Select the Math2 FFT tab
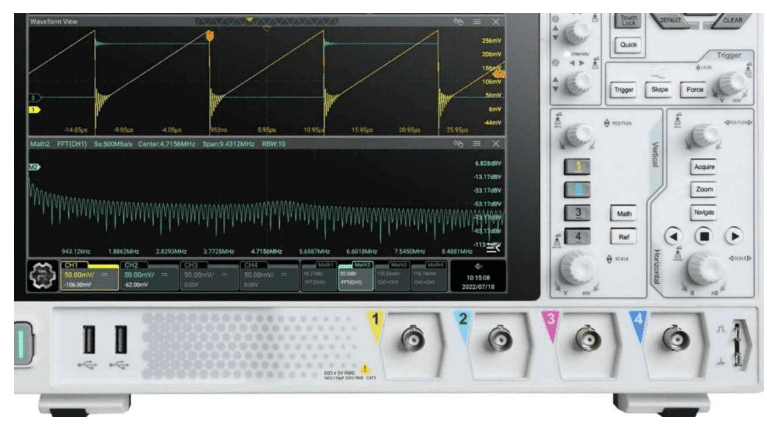The image size is (767, 427). (356, 276)
